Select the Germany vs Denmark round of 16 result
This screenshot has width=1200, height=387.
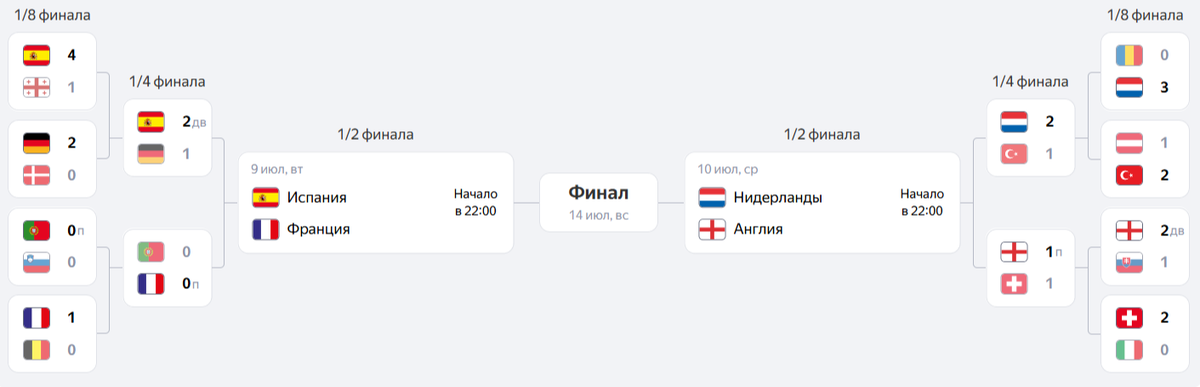point(51,158)
